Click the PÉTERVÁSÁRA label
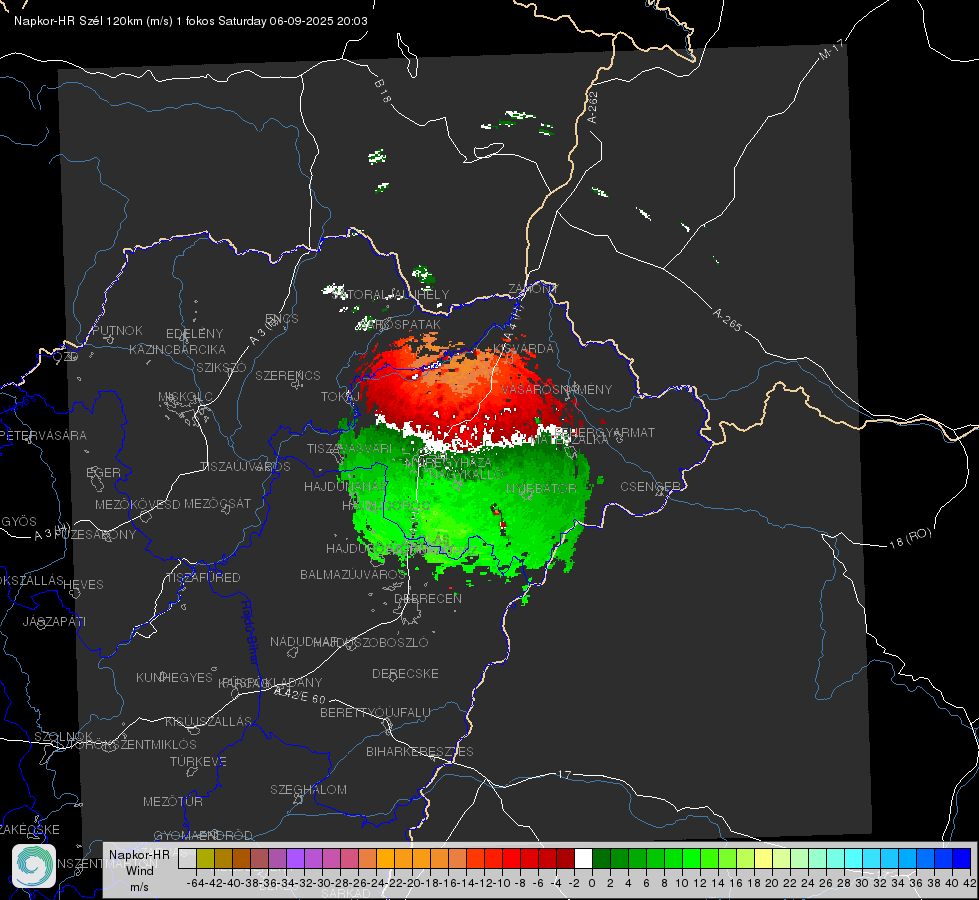 (x=42, y=435)
